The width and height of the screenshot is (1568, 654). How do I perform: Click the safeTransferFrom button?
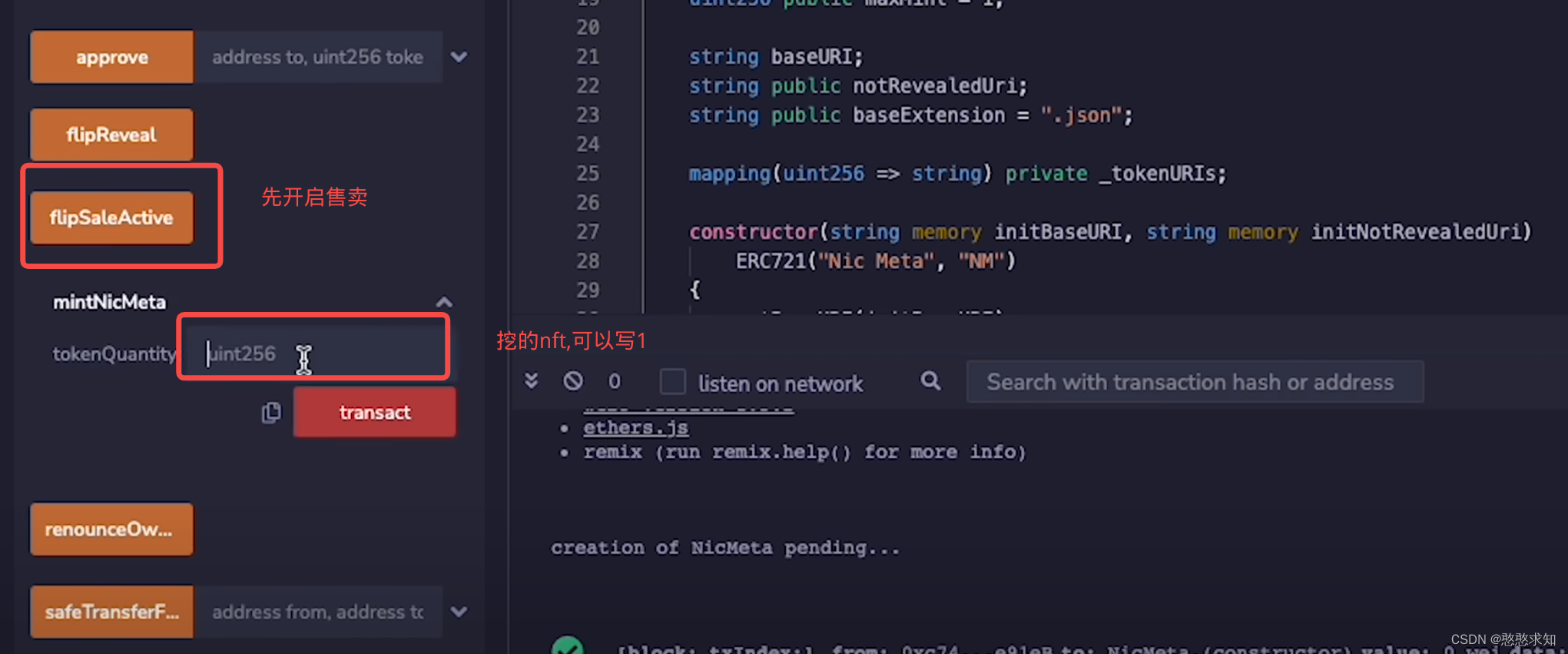[x=112, y=612]
